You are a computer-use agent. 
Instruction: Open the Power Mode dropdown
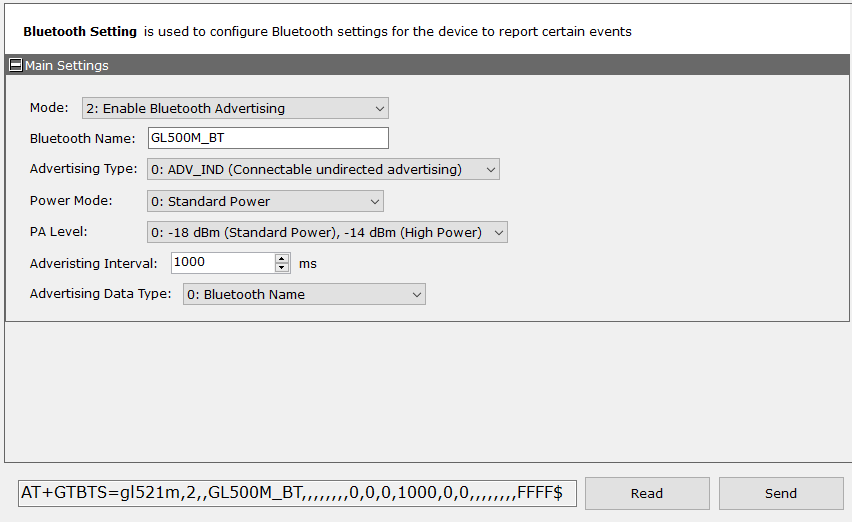point(265,201)
